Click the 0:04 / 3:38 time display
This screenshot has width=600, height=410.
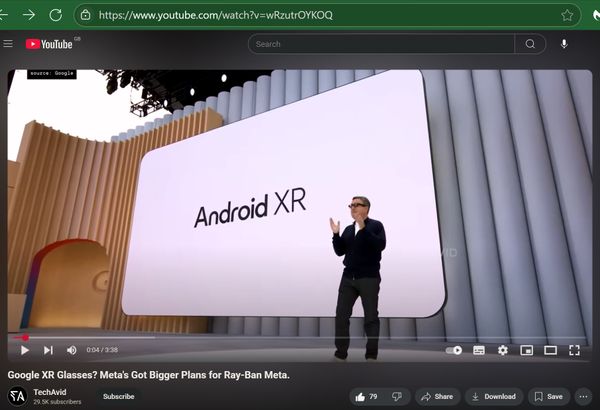pos(102,350)
